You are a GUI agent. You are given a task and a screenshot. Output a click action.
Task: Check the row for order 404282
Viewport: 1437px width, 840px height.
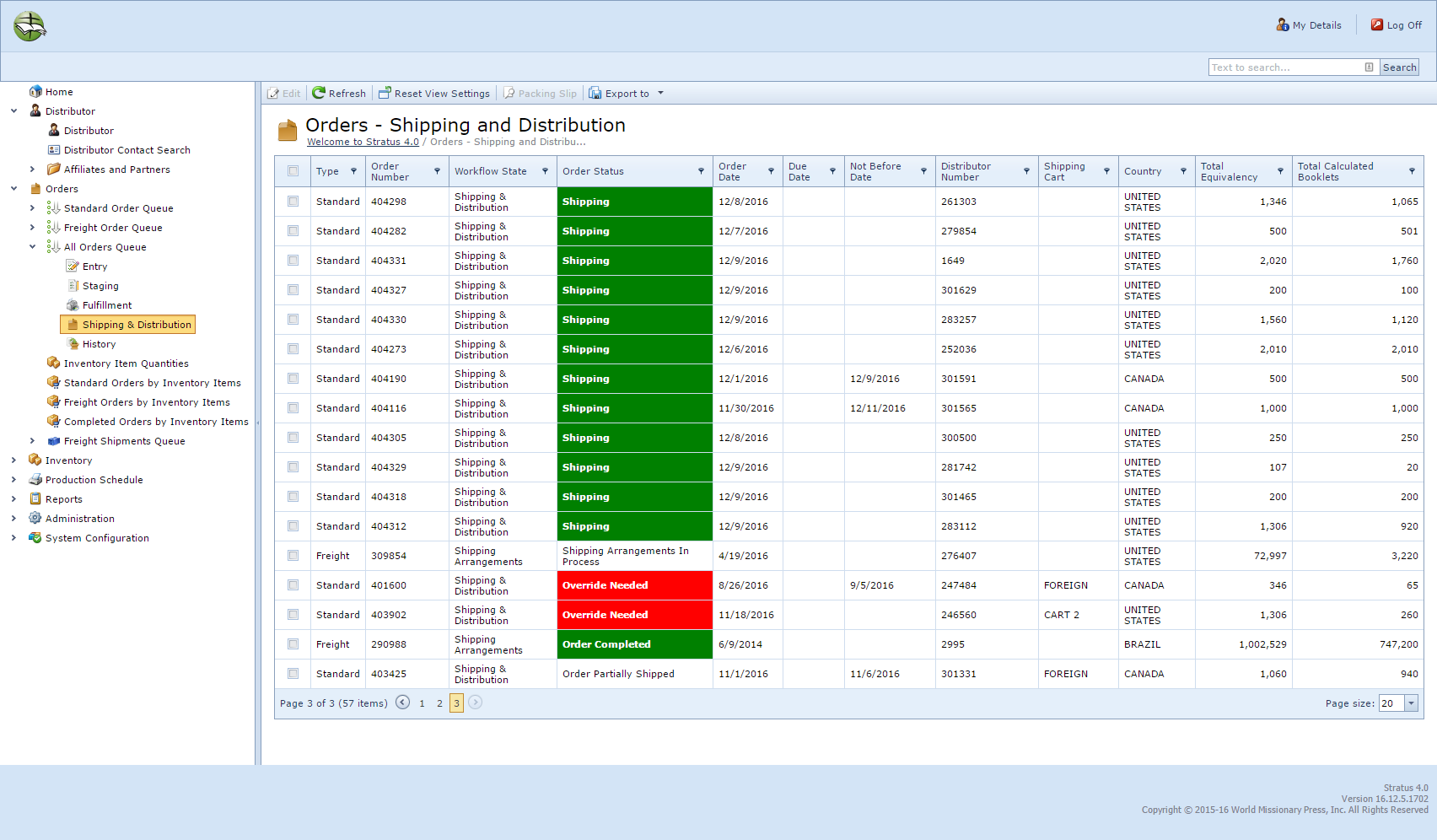(x=293, y=230)
